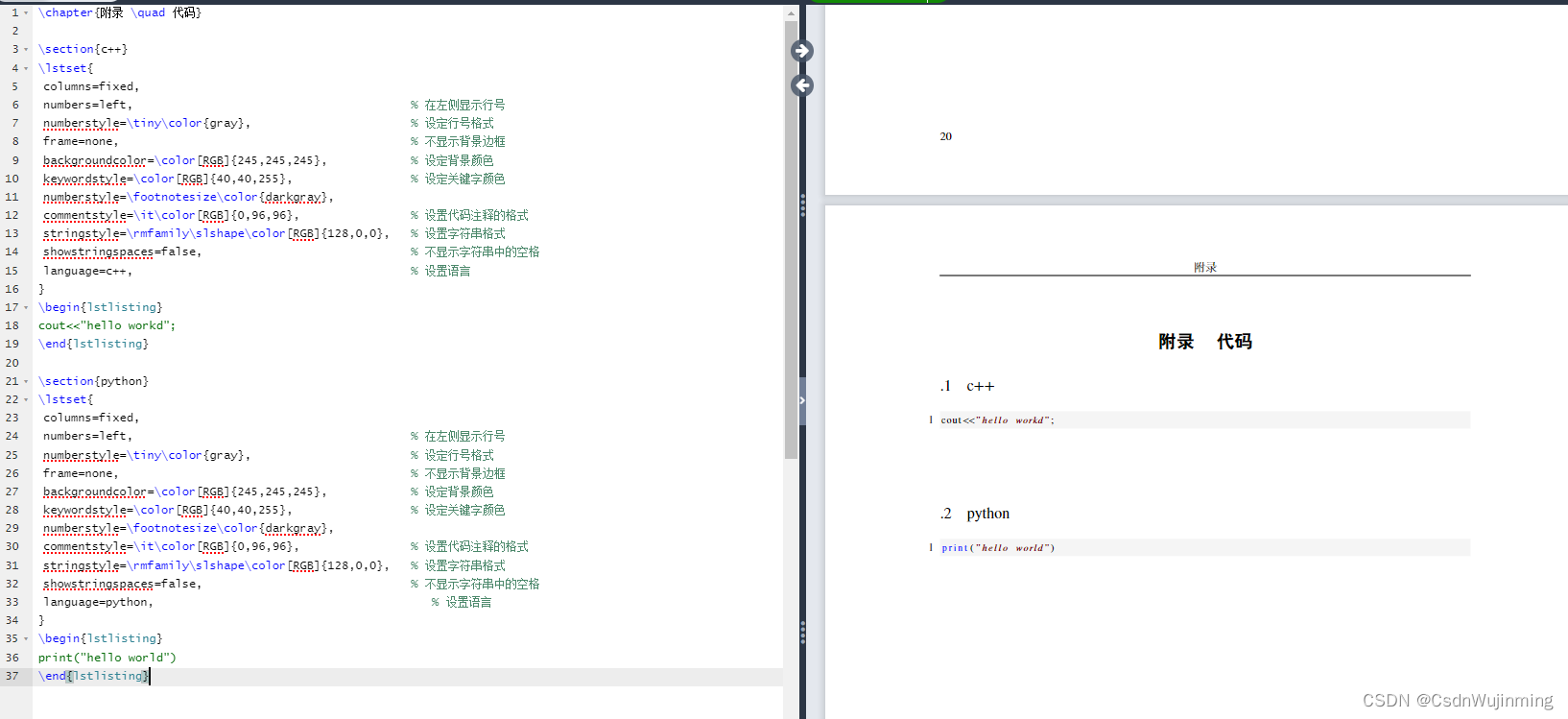Click line number 18 in the gutter
The image size is (1568, 719).
[12, 325]
